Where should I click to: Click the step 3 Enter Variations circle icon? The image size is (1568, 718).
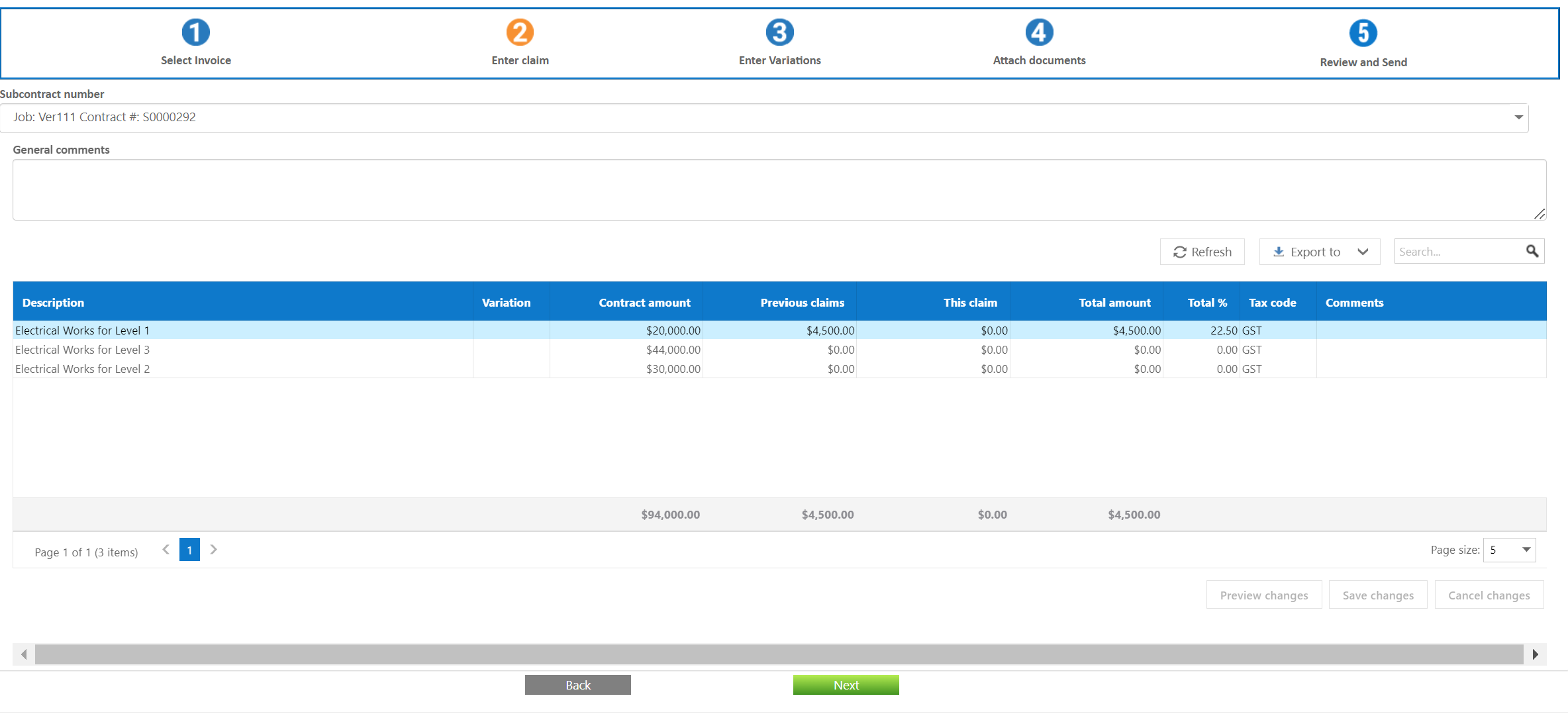(x=779, y=32)
